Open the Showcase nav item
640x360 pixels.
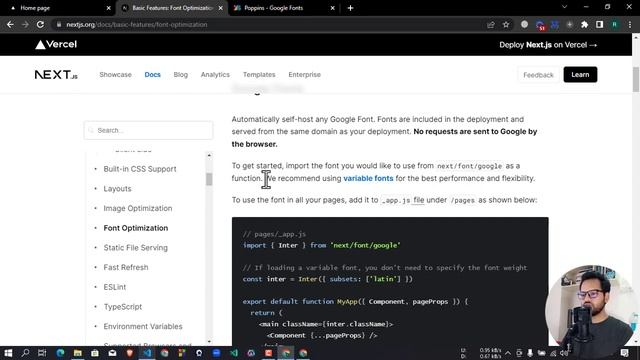pyautogui.click(x=116, y=75)
